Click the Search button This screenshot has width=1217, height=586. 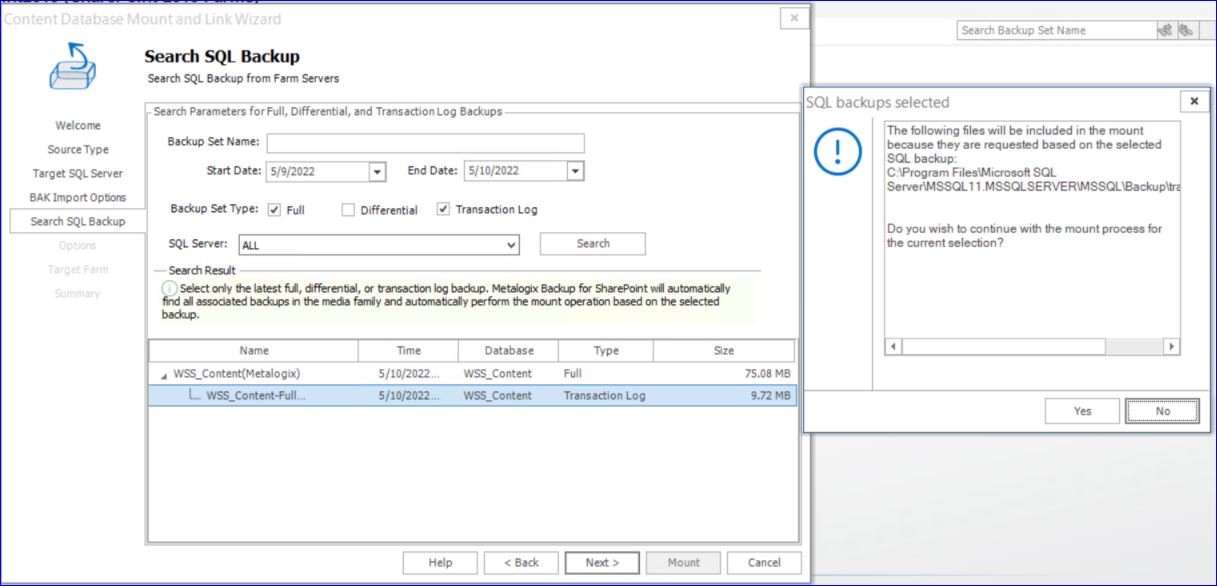tap(593, 243)
